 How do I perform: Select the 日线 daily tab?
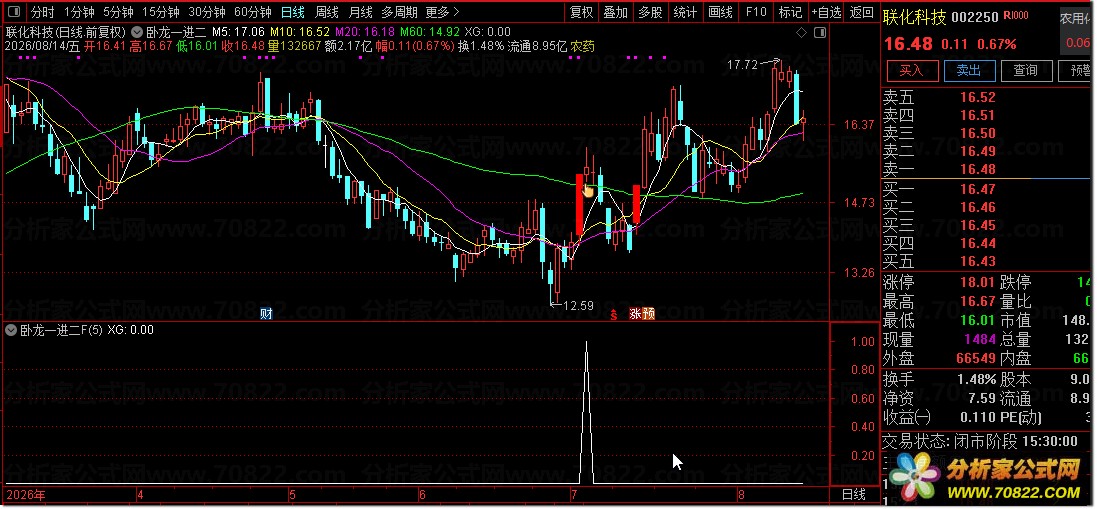292,12
